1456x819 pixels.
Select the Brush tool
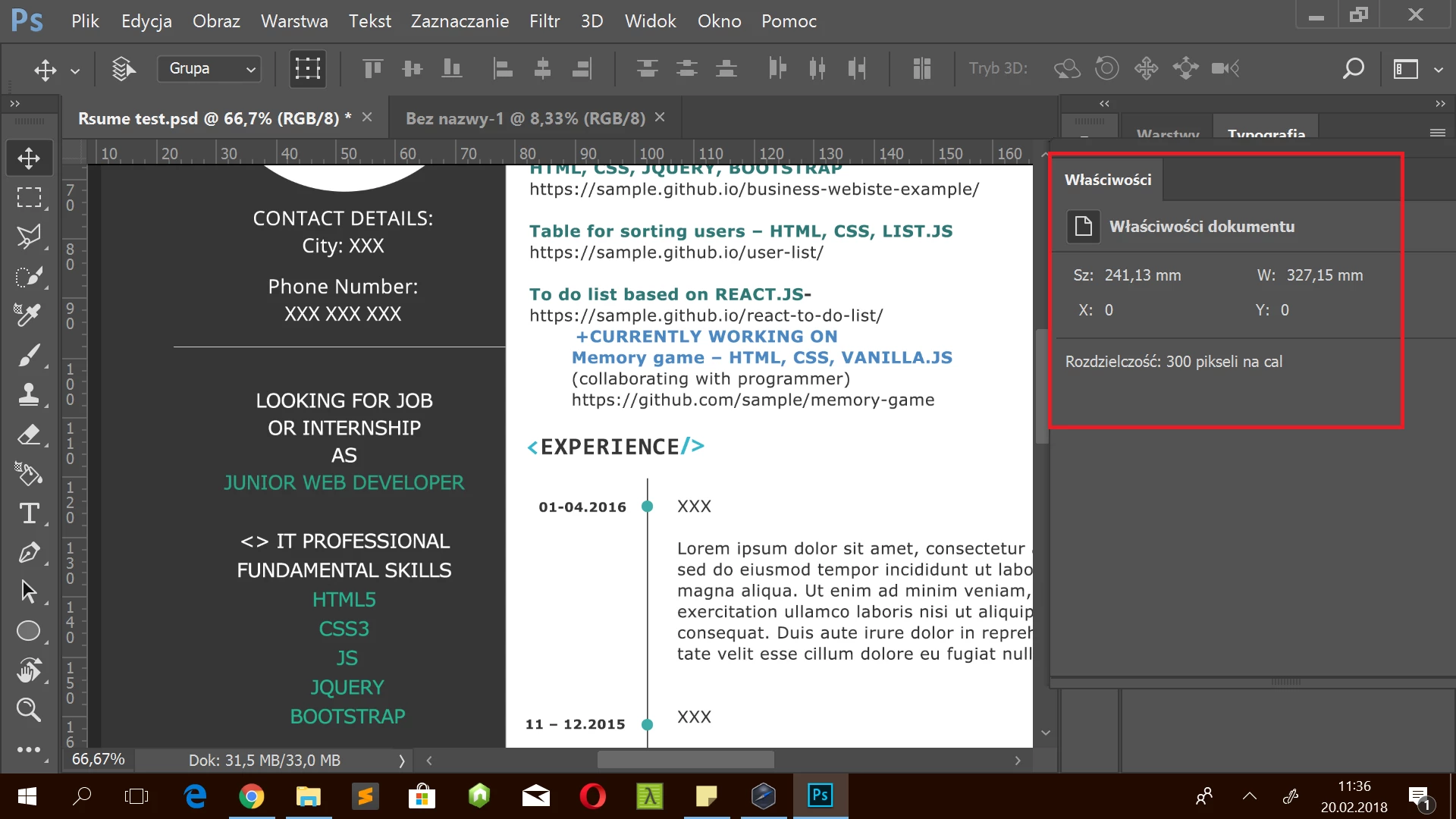[29, 355]
